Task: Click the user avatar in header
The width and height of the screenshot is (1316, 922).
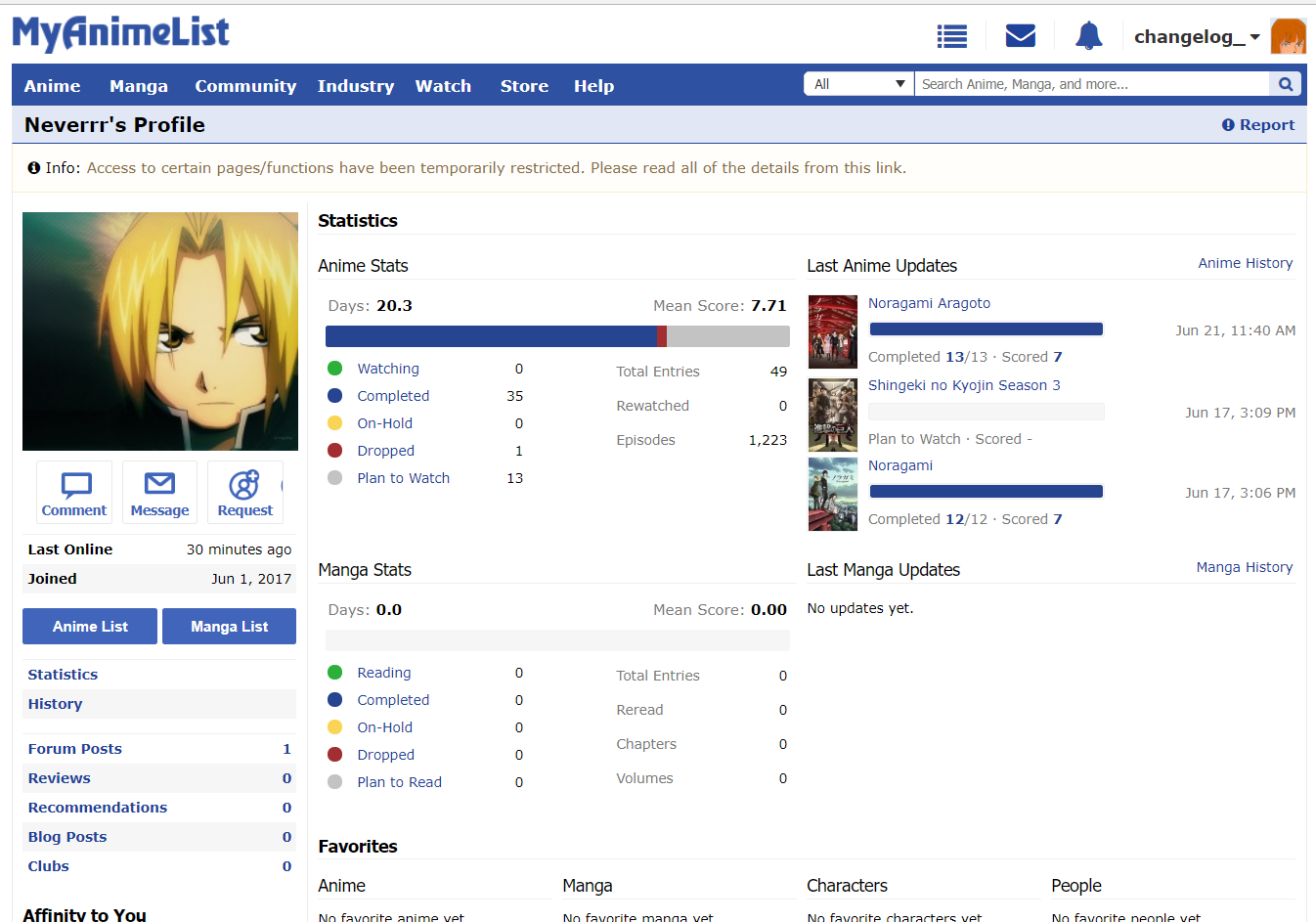Action: tap(1288, 36)
